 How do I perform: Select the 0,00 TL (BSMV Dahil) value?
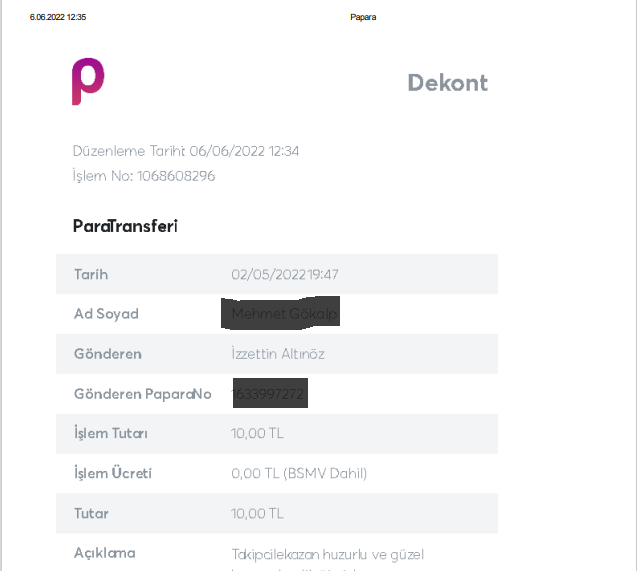[299, 474]
